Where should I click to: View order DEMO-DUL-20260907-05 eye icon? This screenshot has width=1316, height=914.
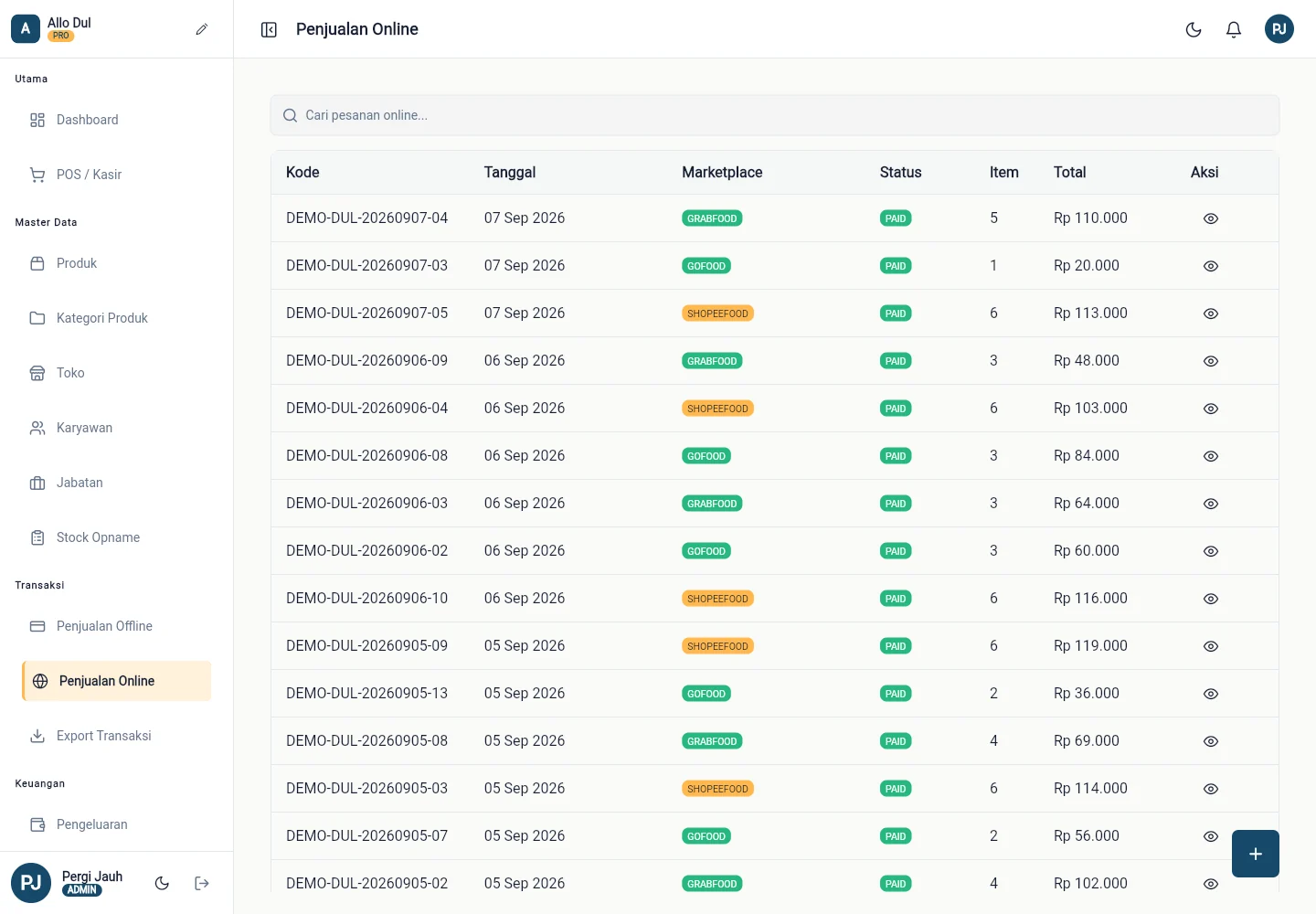[1211, 314]
